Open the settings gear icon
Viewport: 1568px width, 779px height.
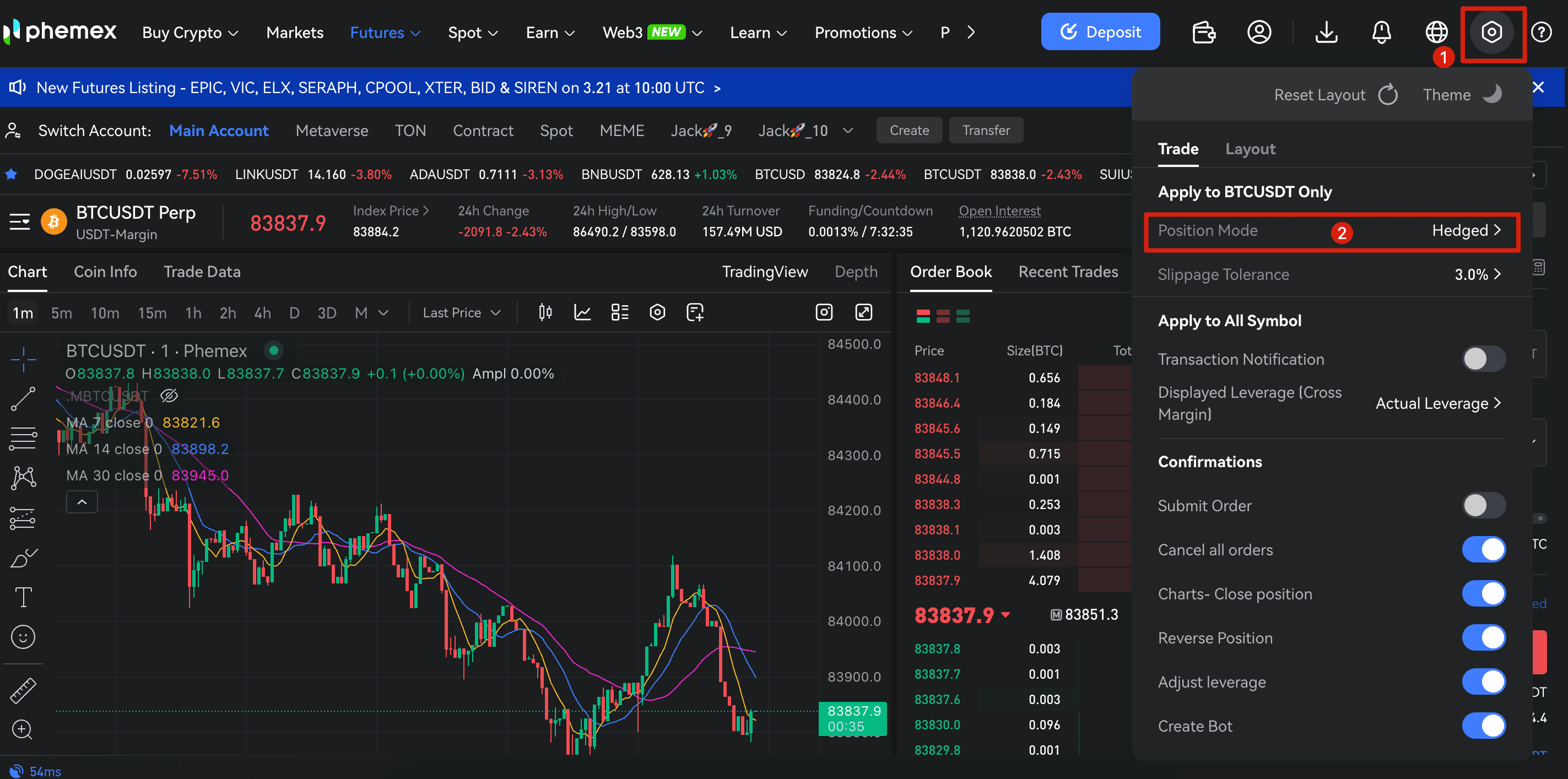(x=1491, y=33)
